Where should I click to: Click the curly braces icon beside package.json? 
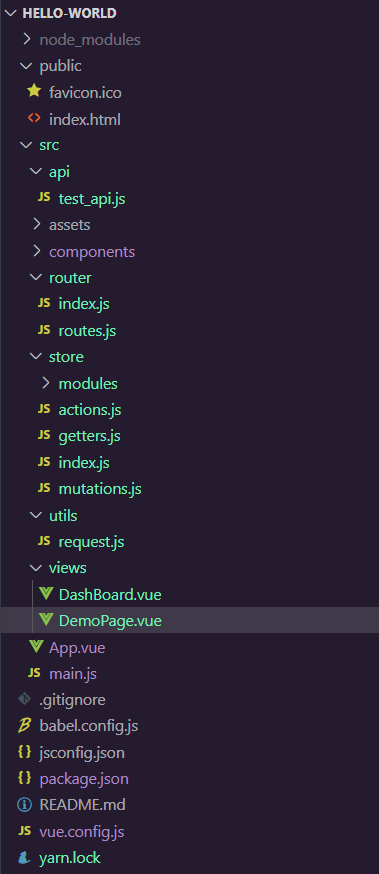pos(25,778)
